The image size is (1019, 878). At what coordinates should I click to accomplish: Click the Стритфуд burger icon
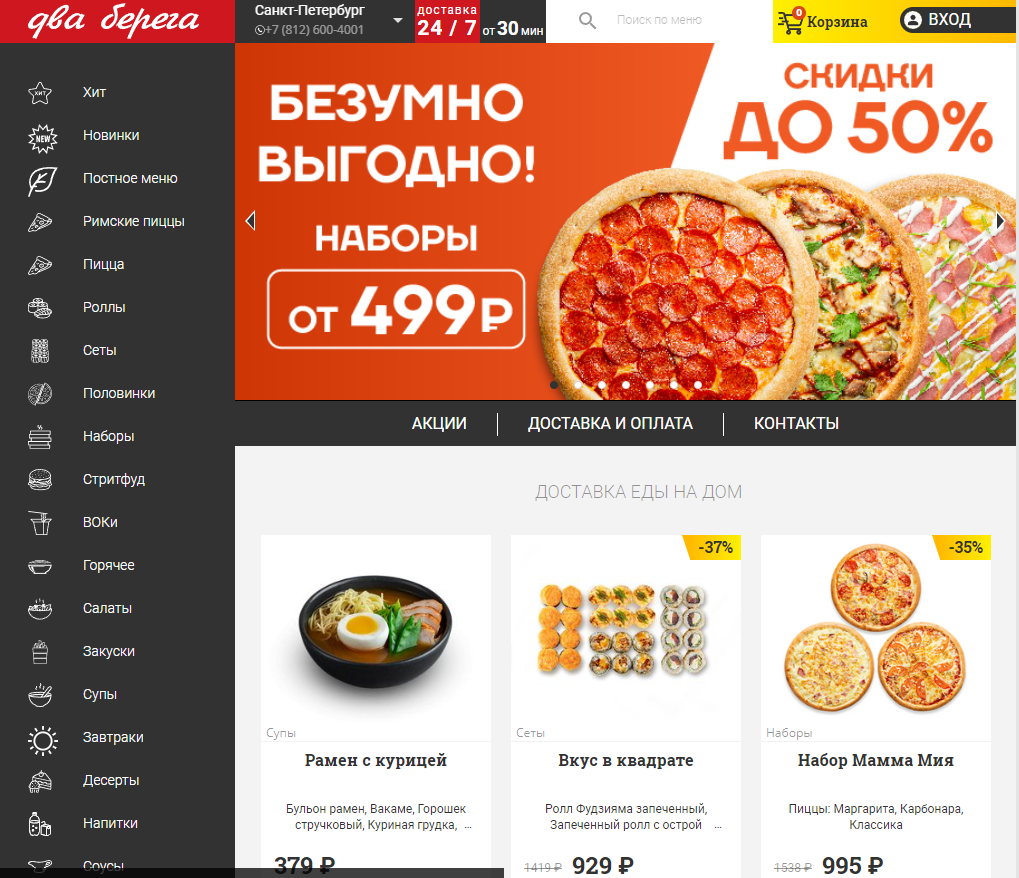tap(40, 480)
